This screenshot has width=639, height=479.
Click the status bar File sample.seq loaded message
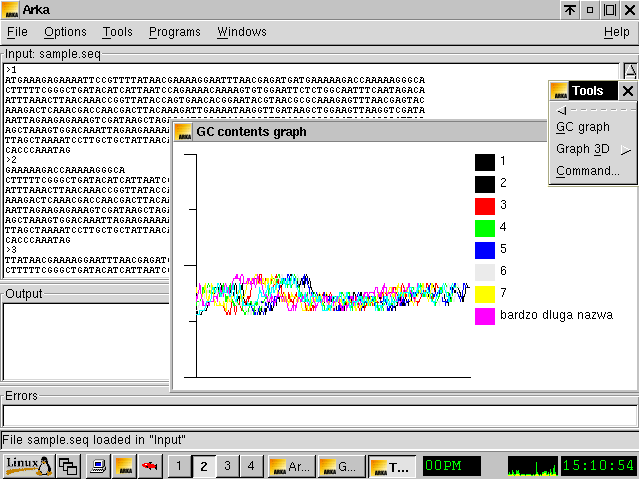94,440
